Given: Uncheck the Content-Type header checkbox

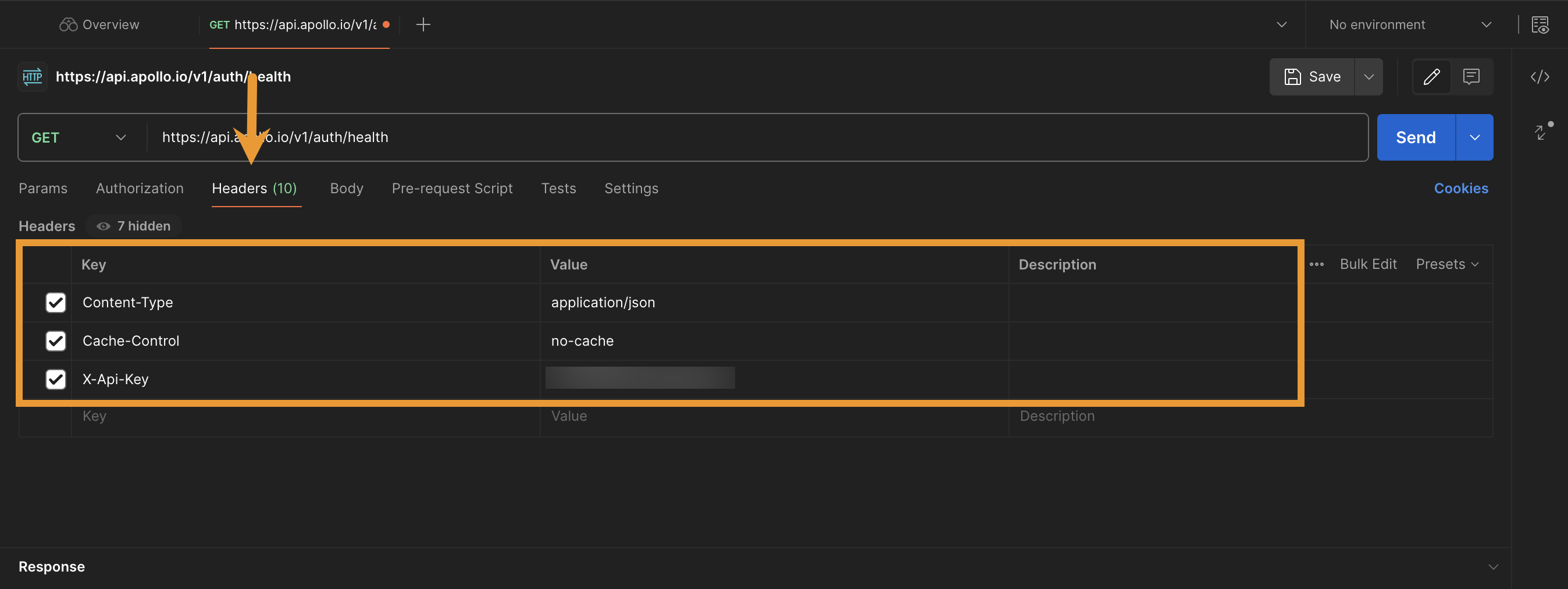Looking at the screenshot, I should pyautogui.click(x=55, y=302).
